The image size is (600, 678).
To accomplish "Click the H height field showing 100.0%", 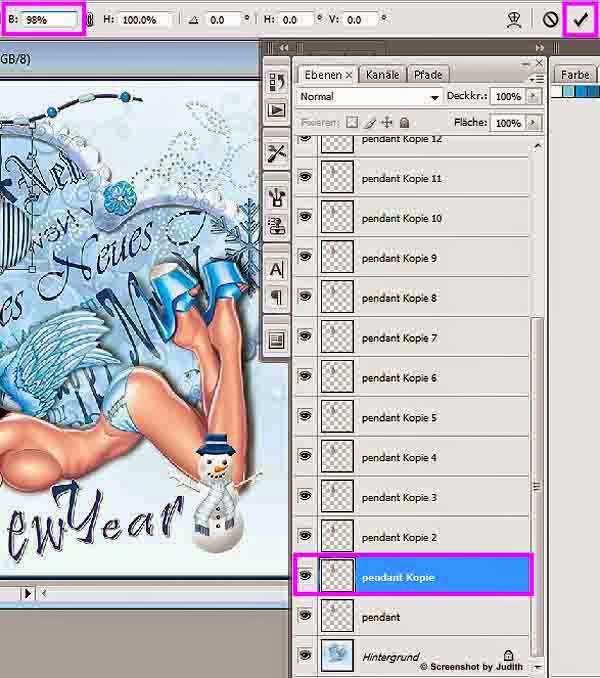I will click(146, 20).
